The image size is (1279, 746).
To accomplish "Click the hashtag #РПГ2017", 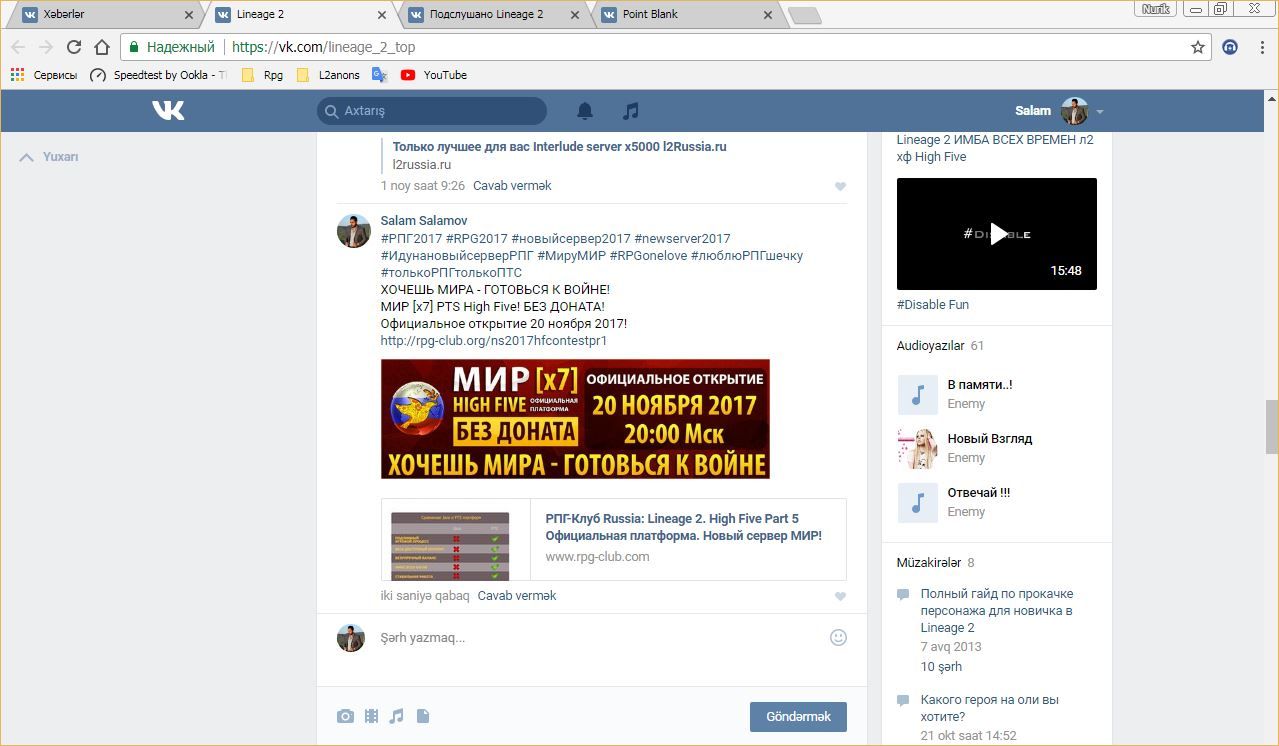I will pyautogui.click(x=411, y=239).
